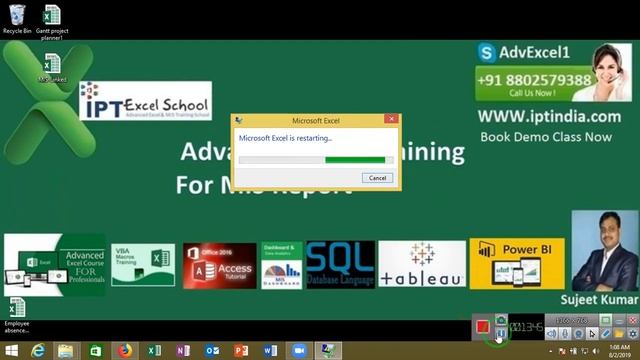Open File Explorer from the taskbar
Screen dimensions: 640x360
(x=66, y=351)
